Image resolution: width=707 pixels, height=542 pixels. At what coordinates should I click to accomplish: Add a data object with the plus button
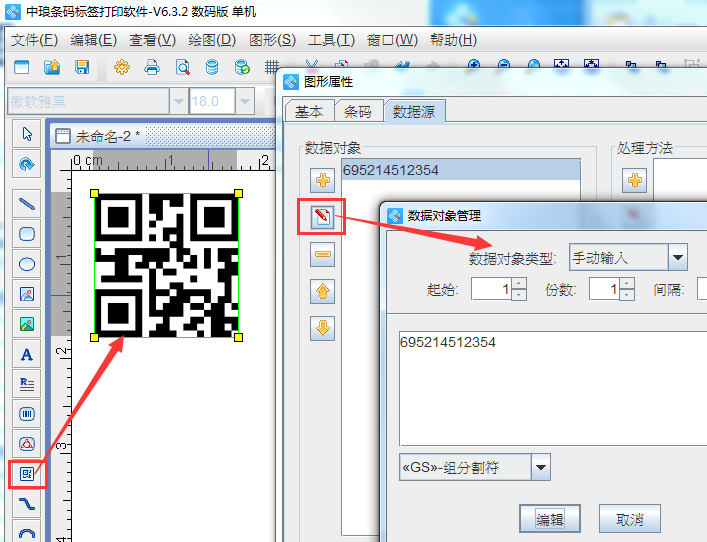coord(322,180)
